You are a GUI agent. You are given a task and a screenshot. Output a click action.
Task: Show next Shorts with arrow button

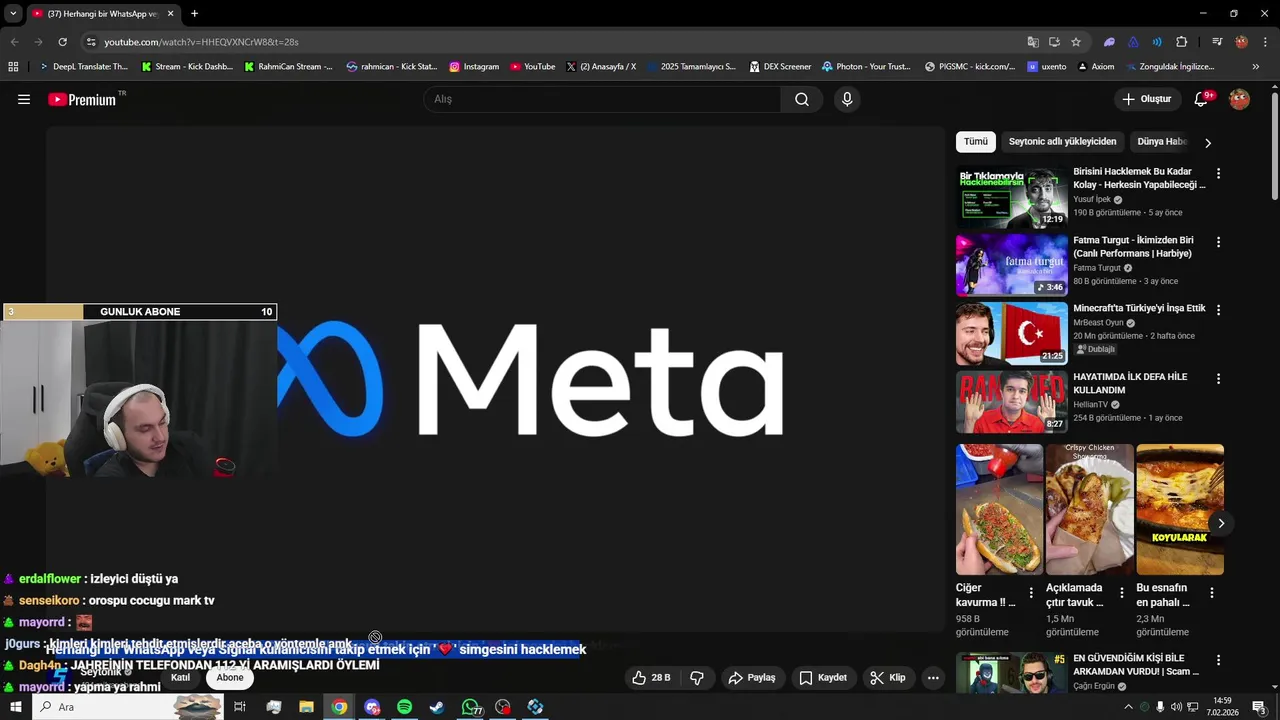point(1221,524)
